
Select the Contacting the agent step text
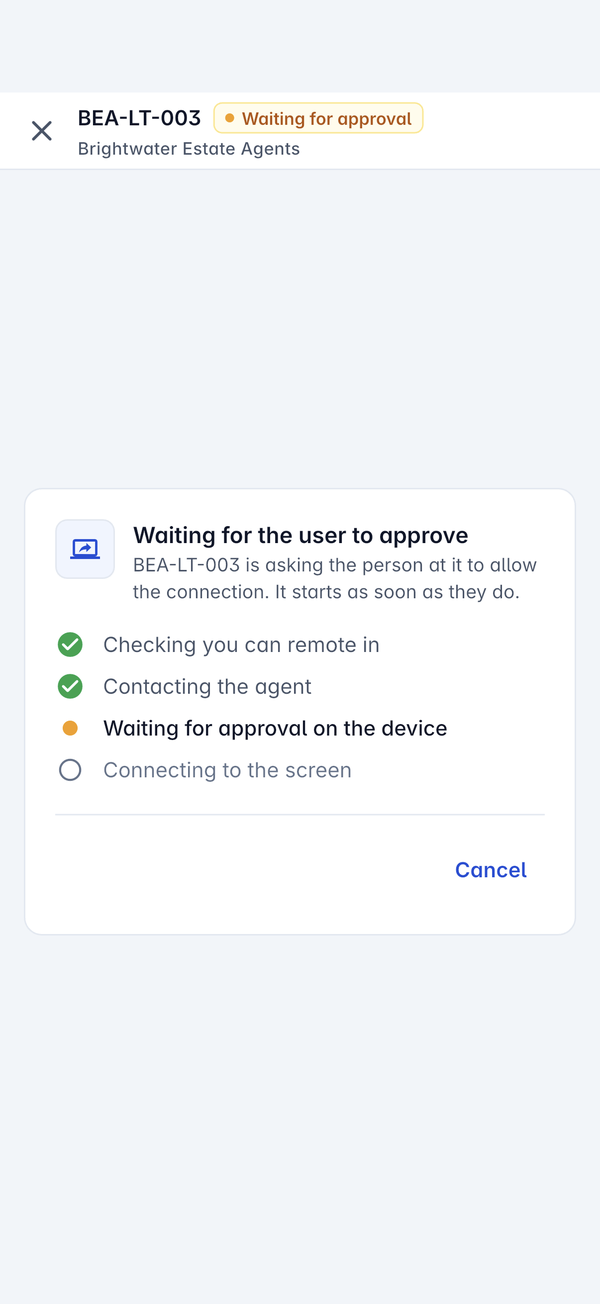207,687
